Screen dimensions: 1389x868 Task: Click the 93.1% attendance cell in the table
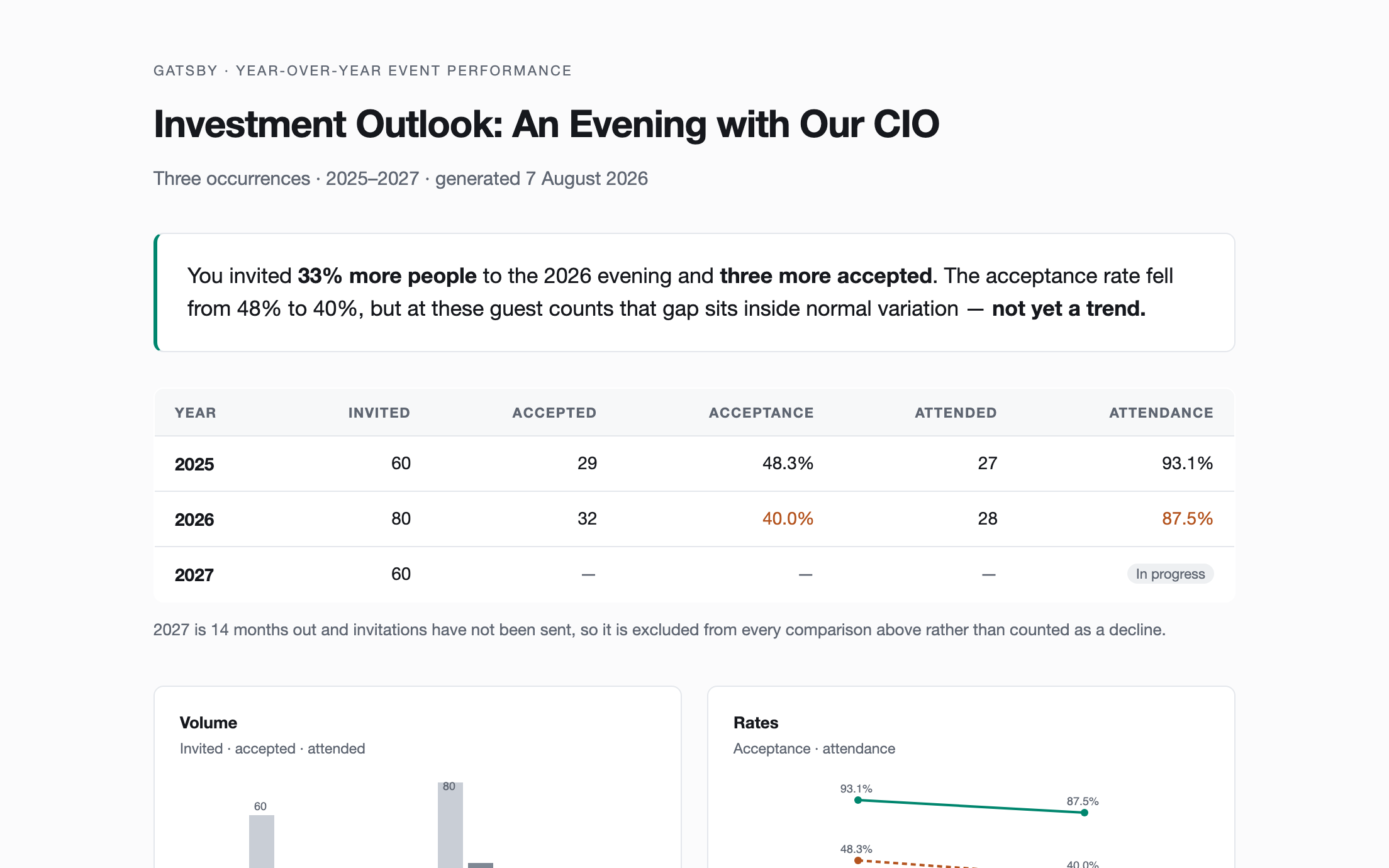point(1187,464)
